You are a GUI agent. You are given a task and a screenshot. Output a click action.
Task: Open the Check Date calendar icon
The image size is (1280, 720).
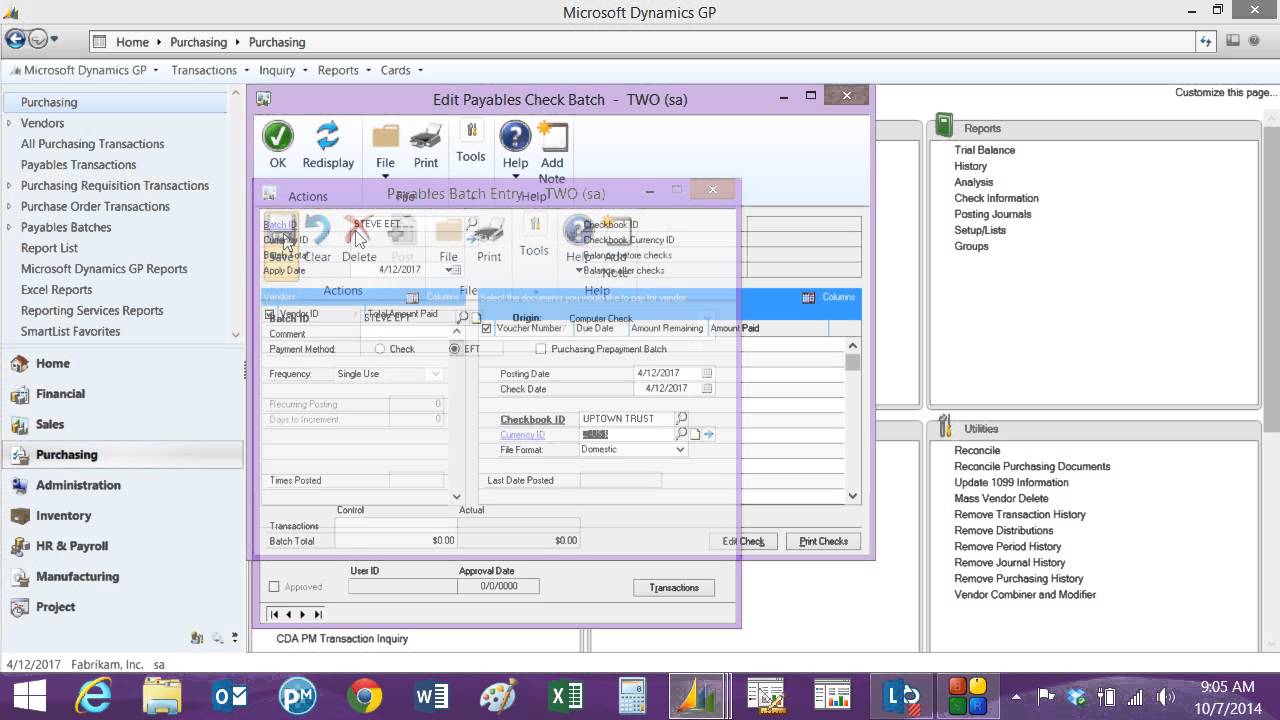[x=707, y=388]
